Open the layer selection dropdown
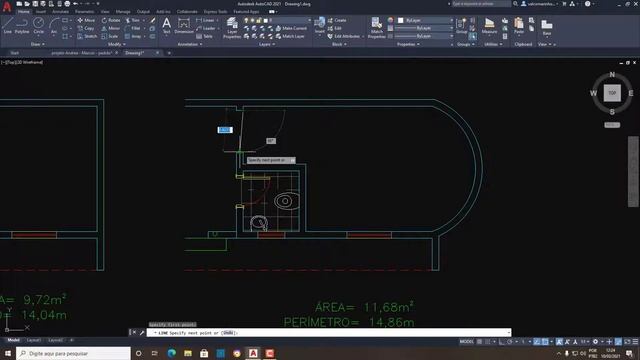 tap(277, 20)
